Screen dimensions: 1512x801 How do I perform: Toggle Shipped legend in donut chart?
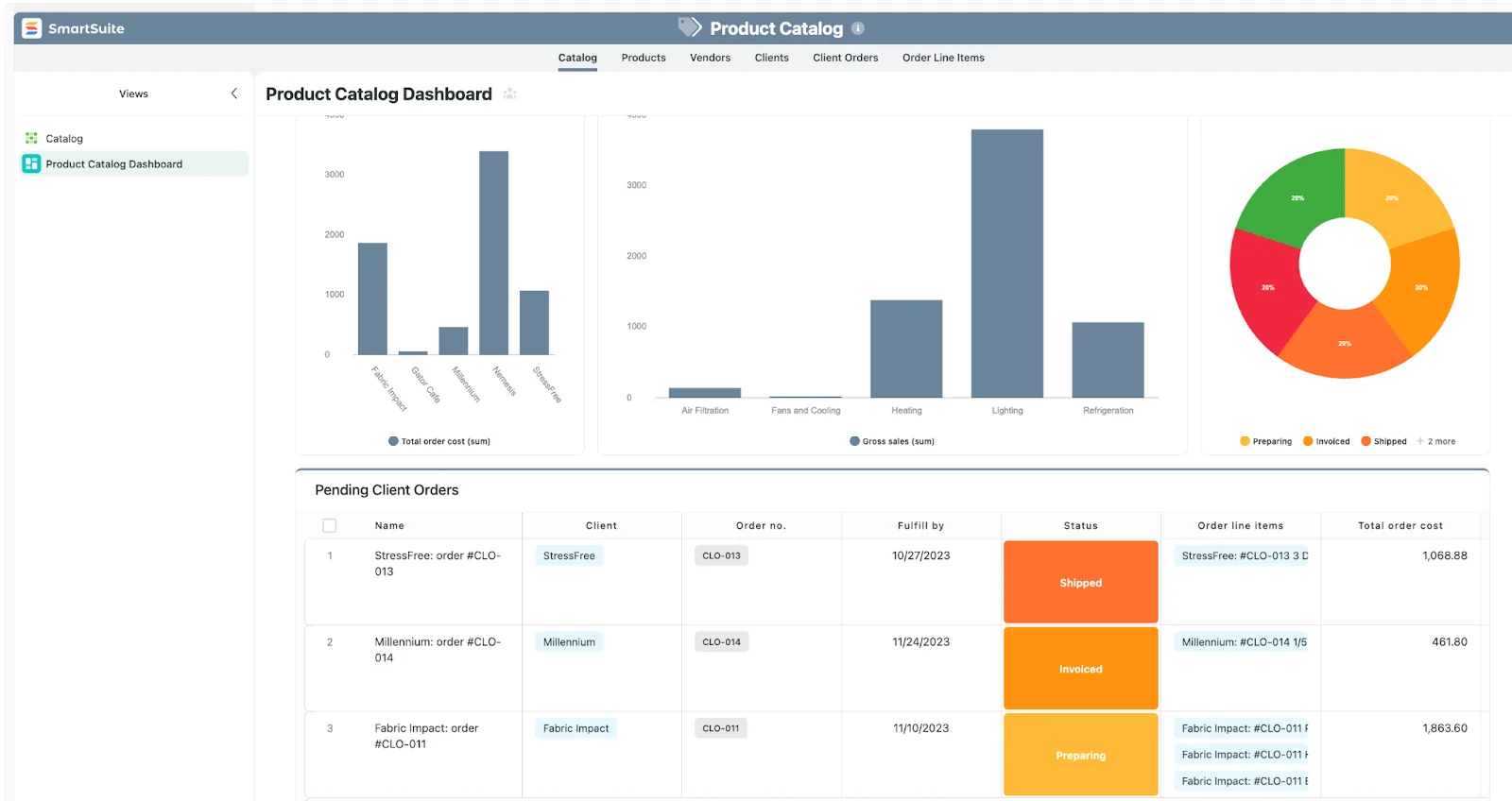pyautogui.click(x=1383, y=441)
